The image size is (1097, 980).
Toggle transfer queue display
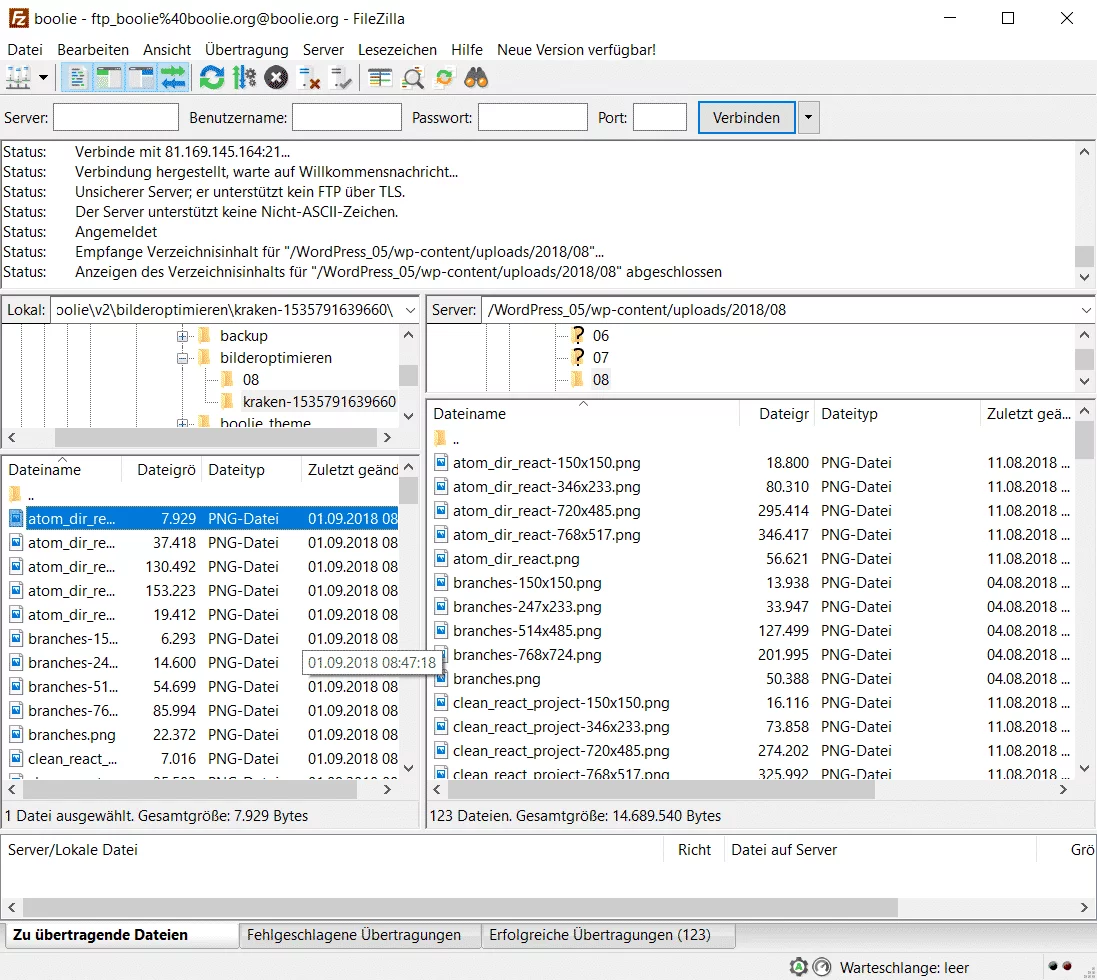pyautogui.click(x=173, y=78)
